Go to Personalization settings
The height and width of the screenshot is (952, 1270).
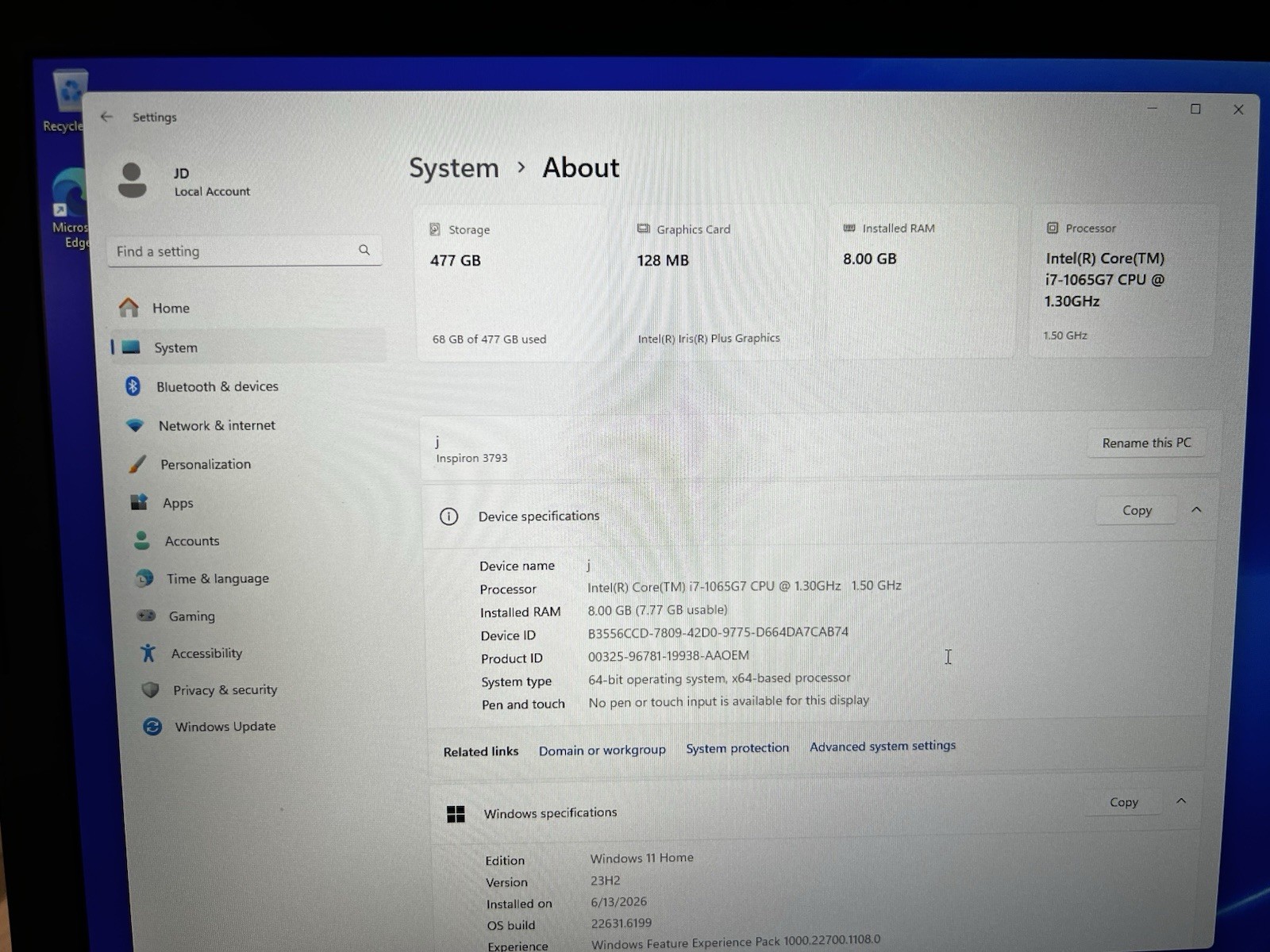252,464
